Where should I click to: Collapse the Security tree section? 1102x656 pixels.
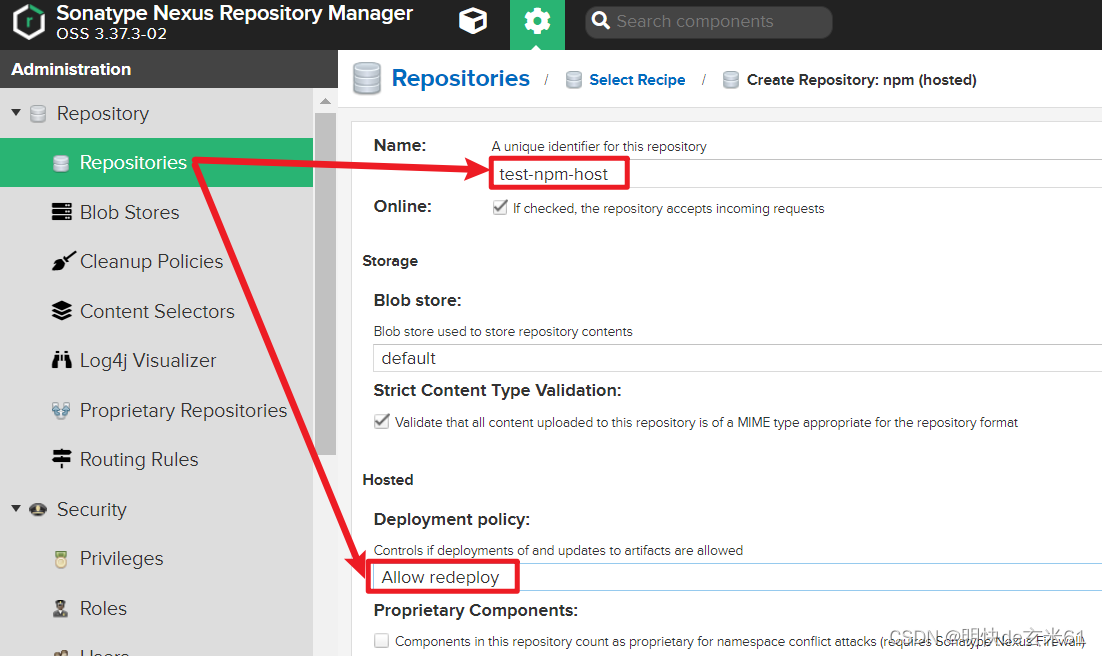(x=16, y=508)
